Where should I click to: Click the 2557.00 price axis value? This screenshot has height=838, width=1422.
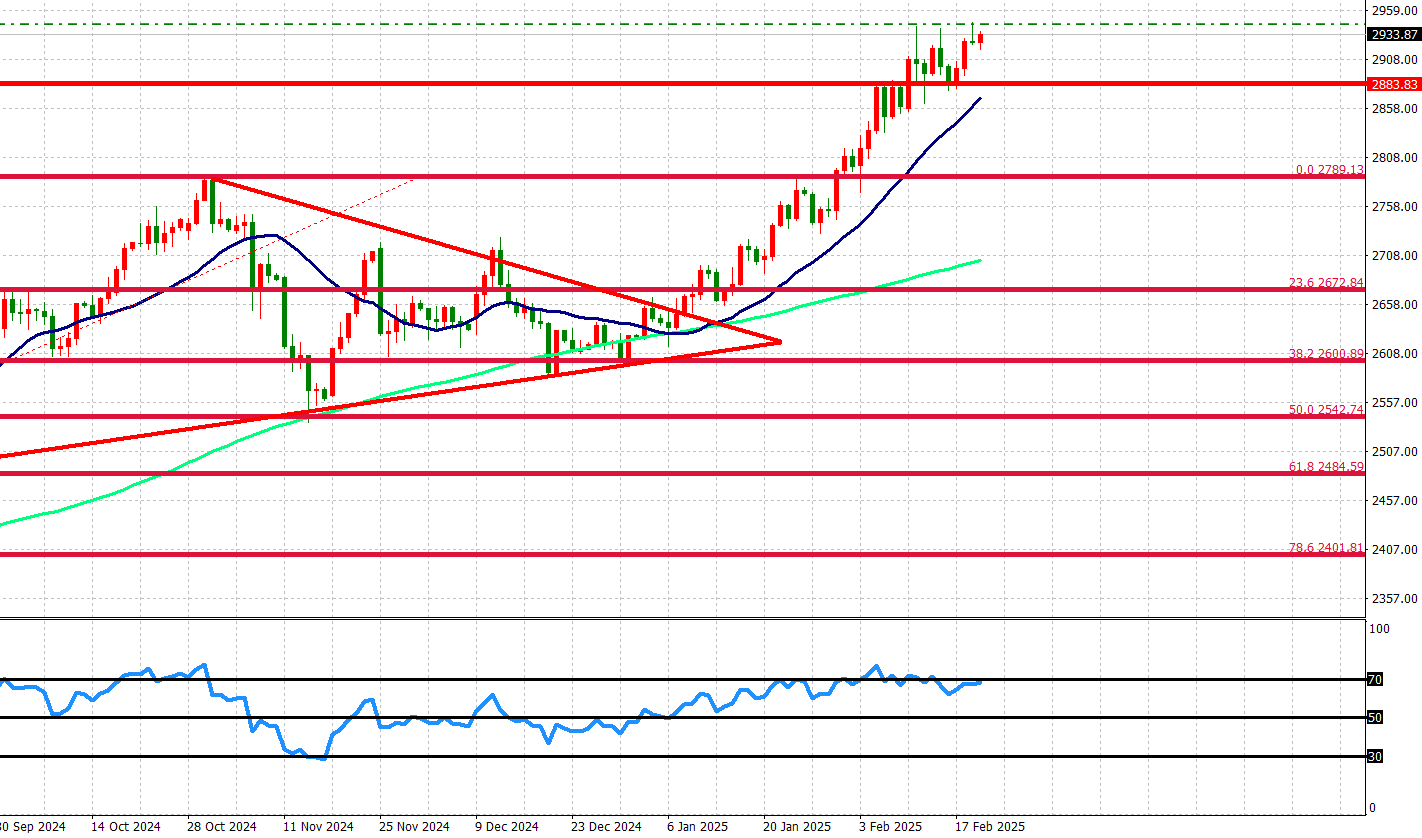tap(1394, 403)
